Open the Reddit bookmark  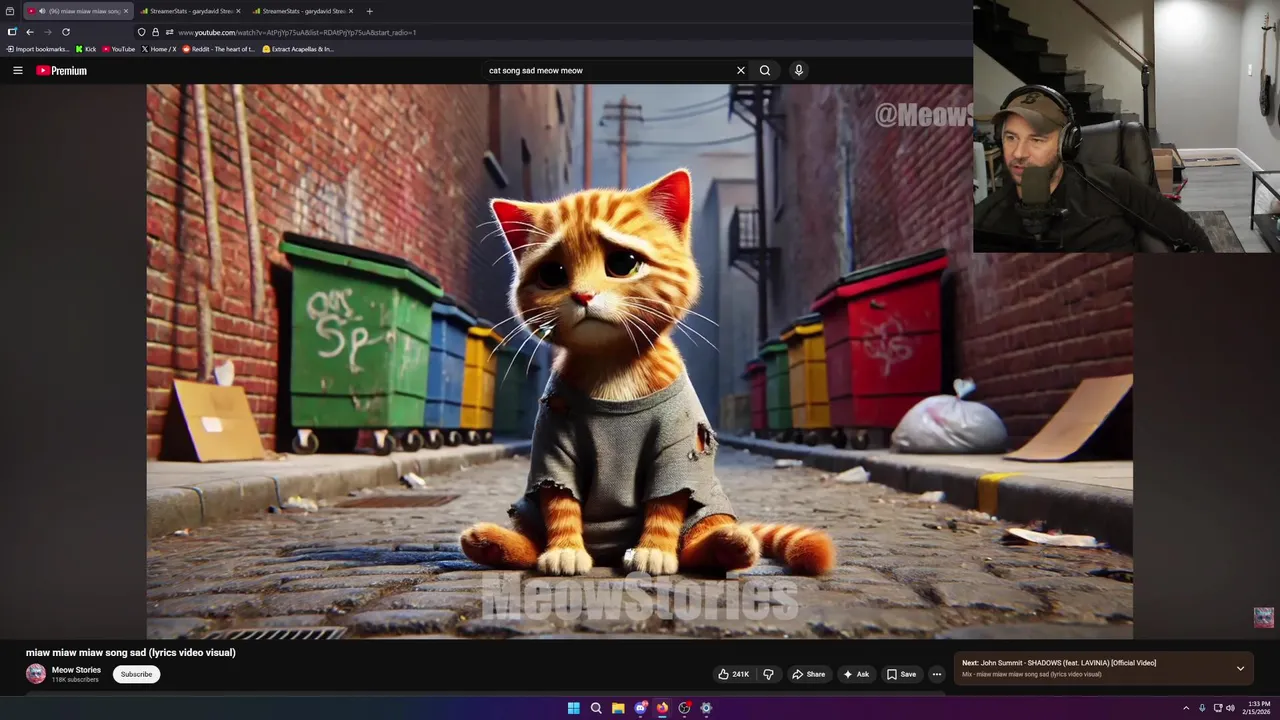tap(218, 49)
